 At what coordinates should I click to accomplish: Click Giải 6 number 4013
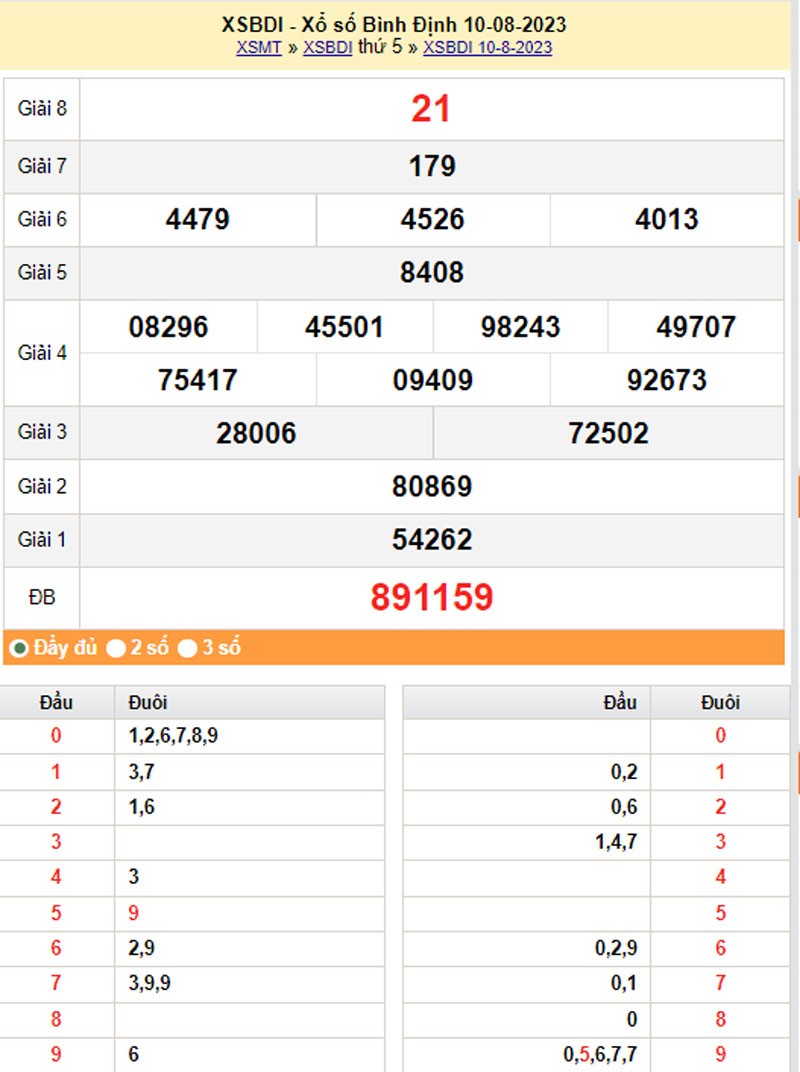point(666,219)
